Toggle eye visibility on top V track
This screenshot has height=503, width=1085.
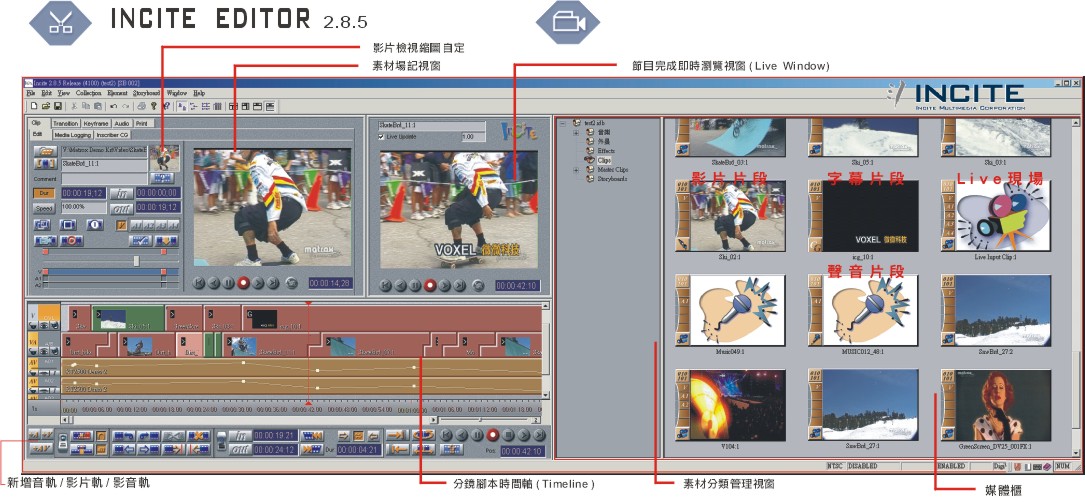point(44,325)
